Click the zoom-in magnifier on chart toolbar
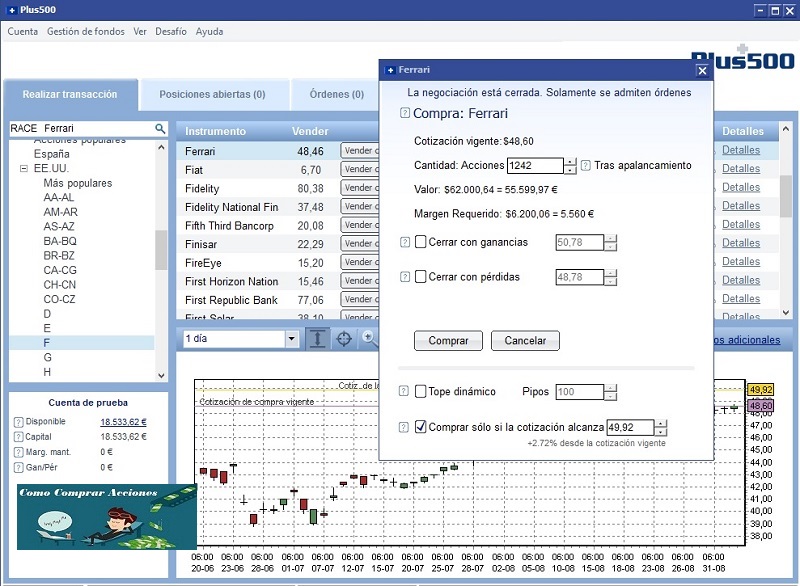 click(369, 338)
